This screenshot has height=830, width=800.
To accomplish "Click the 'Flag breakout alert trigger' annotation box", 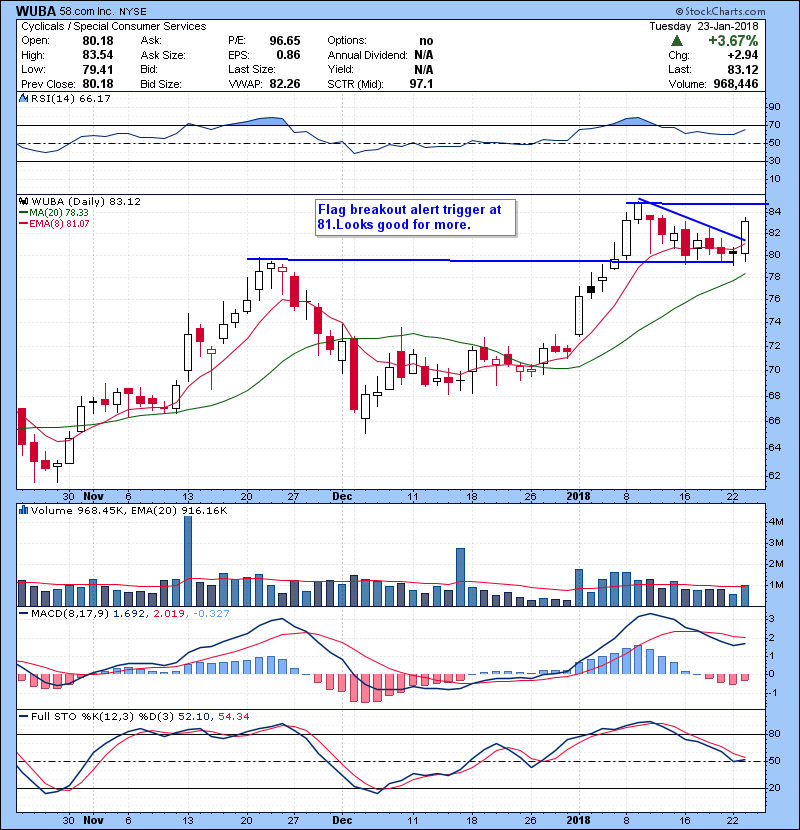I will point(416,217).
